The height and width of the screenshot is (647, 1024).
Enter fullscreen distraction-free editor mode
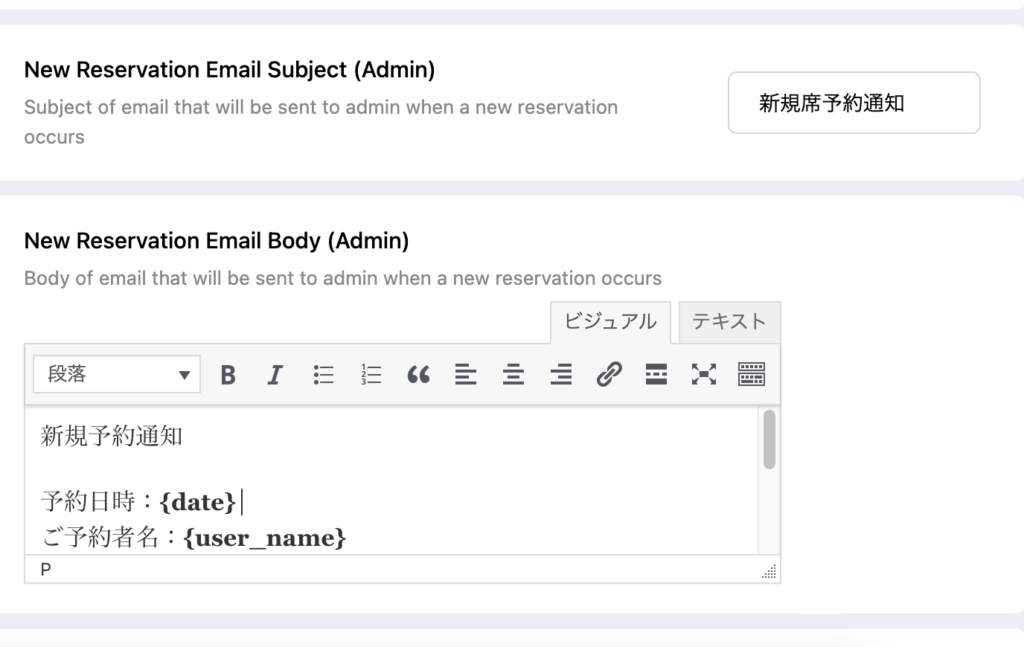tap(704, 375)
